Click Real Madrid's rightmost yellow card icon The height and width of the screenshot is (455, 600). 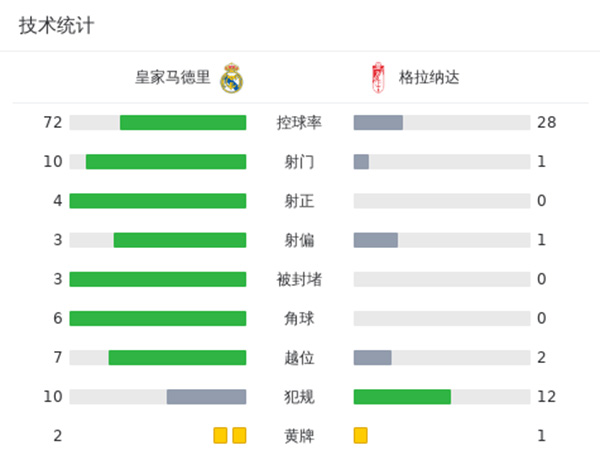[x=239, y=435]
